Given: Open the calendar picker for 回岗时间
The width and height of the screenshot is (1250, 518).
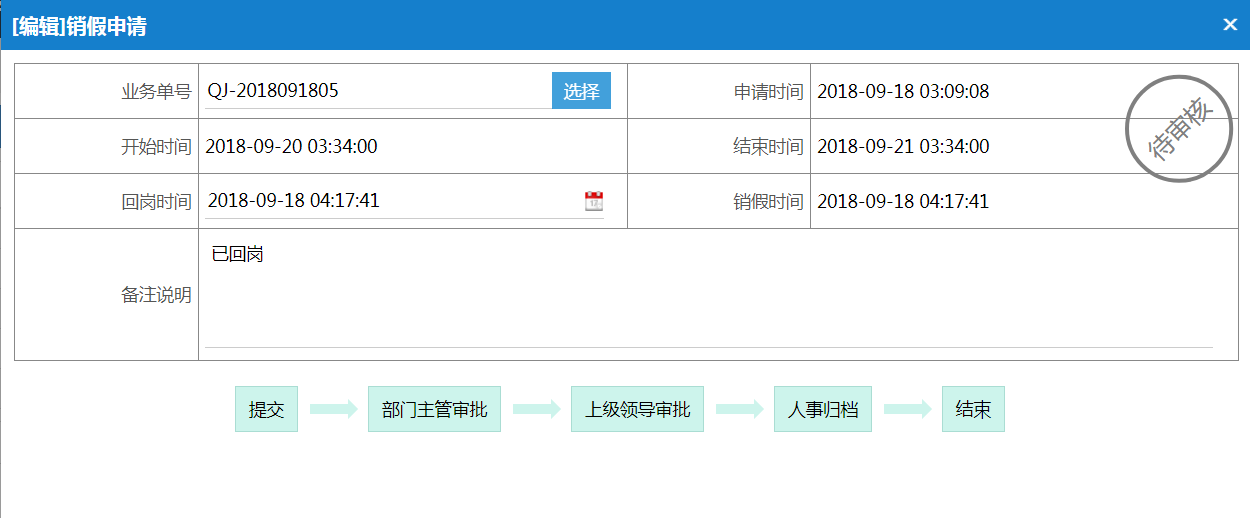Looking at the screenshot, I should pos(594,201).
